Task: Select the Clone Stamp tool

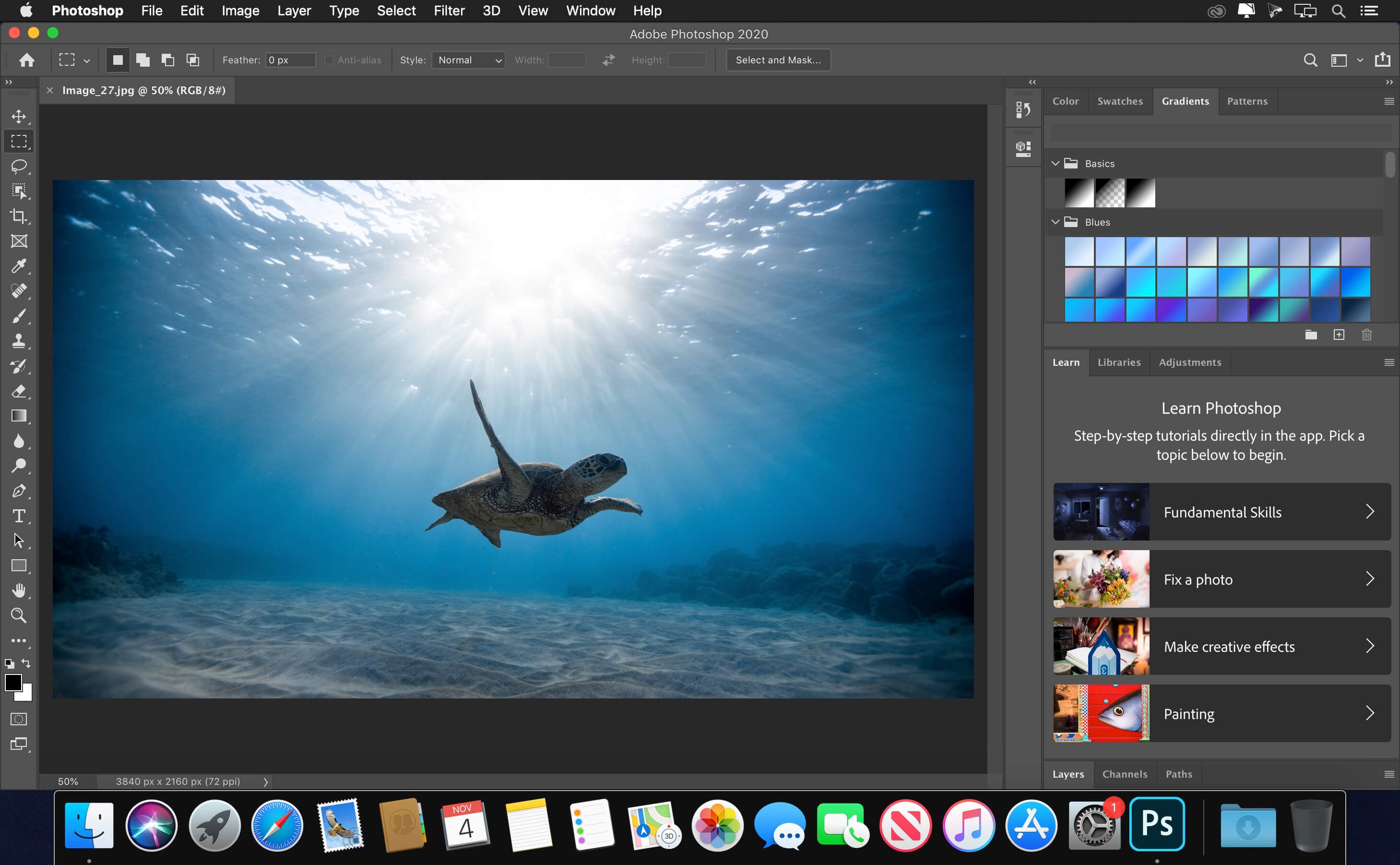Action: 19,341
